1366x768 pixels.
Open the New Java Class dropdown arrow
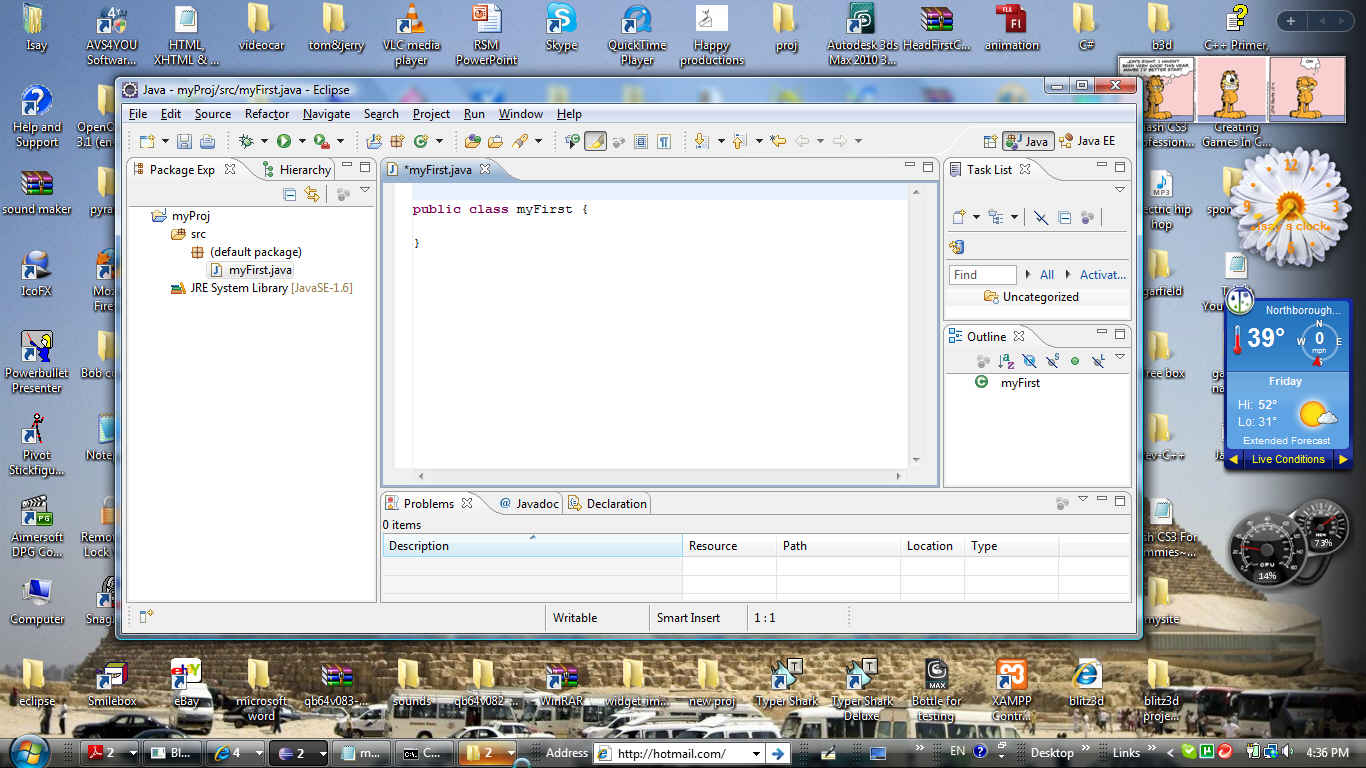click(439, 141)
